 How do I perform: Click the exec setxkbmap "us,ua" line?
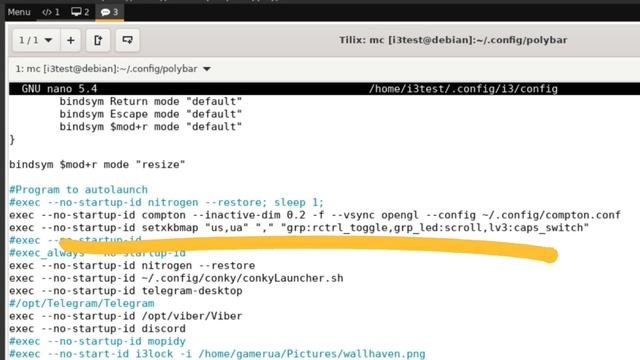tap(299, 228)
